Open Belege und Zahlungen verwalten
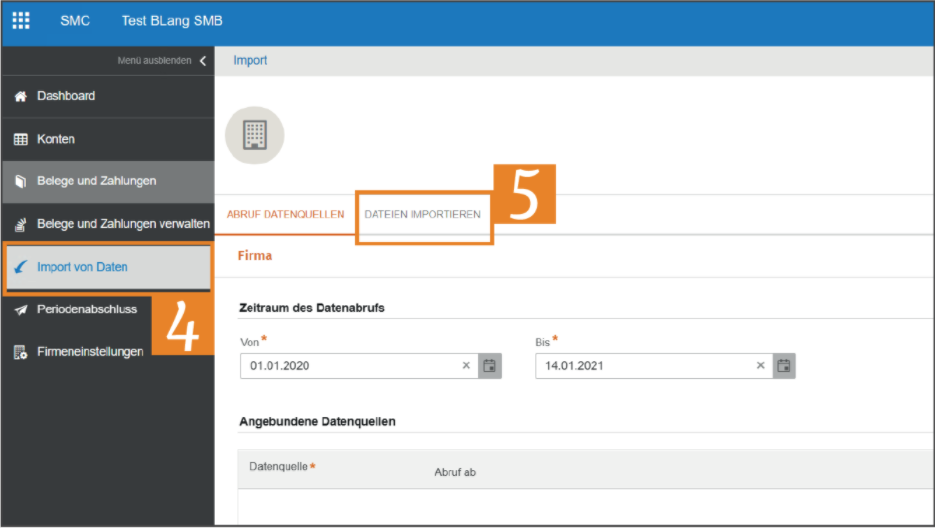The width and height of the screenshot is (935, 528). pyautogui.click(x=122, y=223)
